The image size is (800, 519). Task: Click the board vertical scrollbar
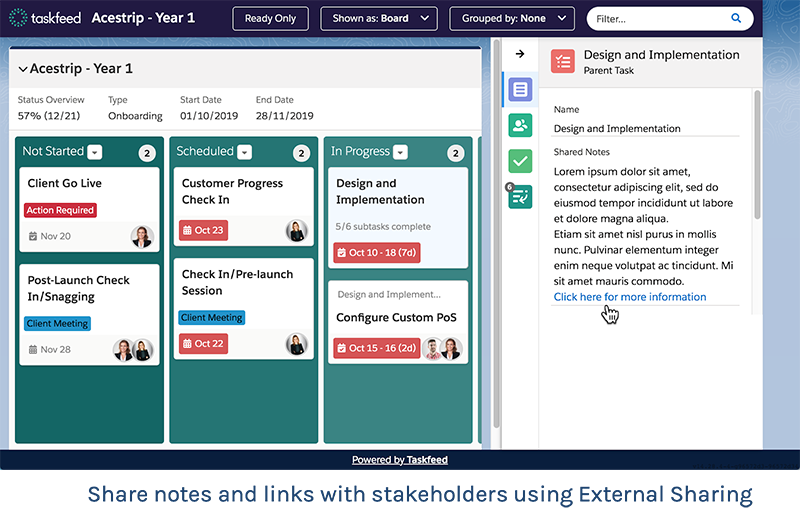tap(496, 233)
